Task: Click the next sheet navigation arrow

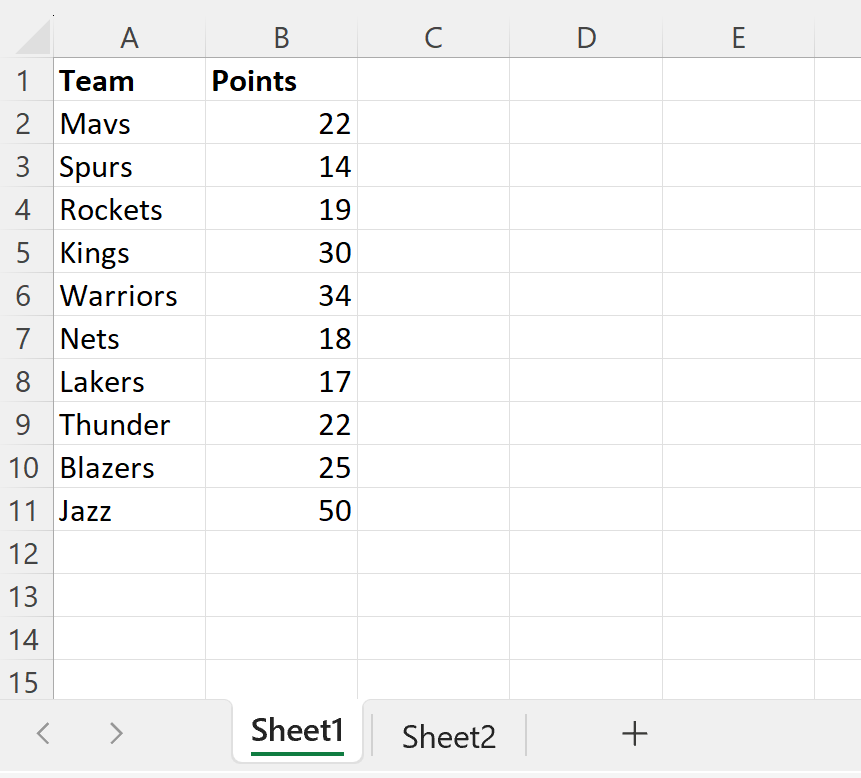Action: pos(115,733)
